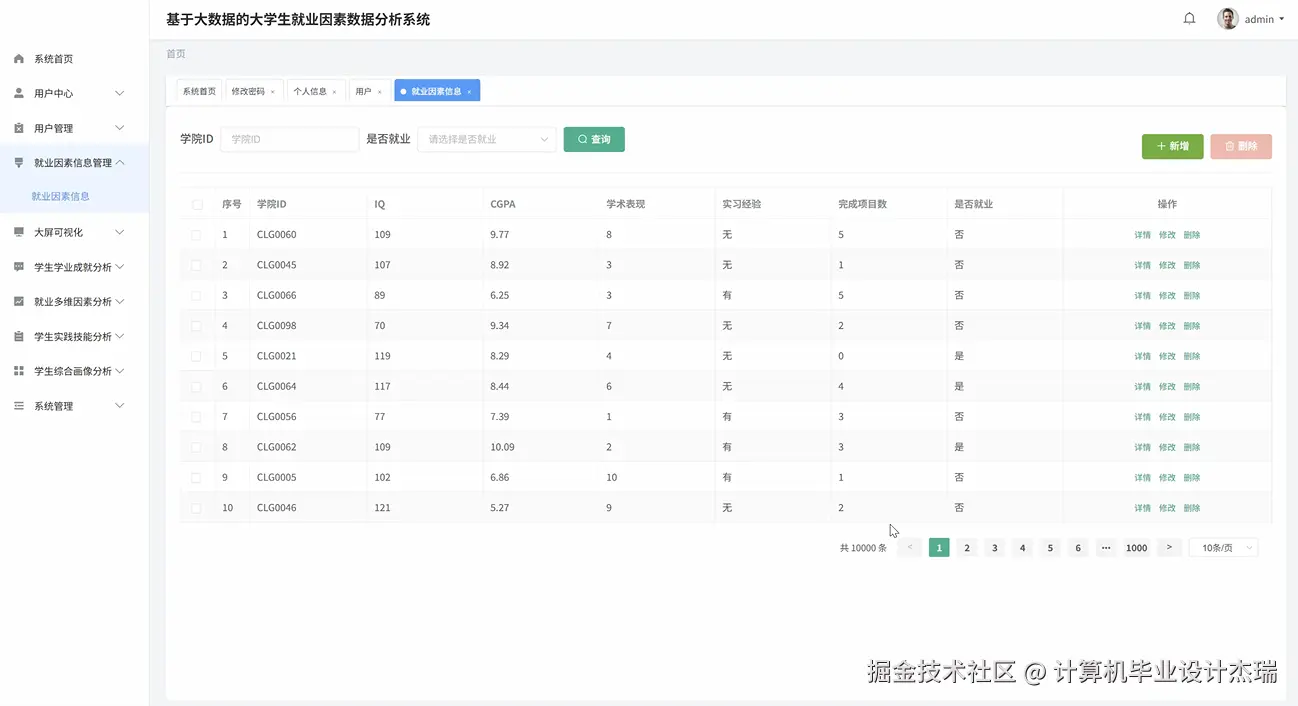
Task: Click 删除 for row CLG0046
Action: click(x=1192, y=508)
